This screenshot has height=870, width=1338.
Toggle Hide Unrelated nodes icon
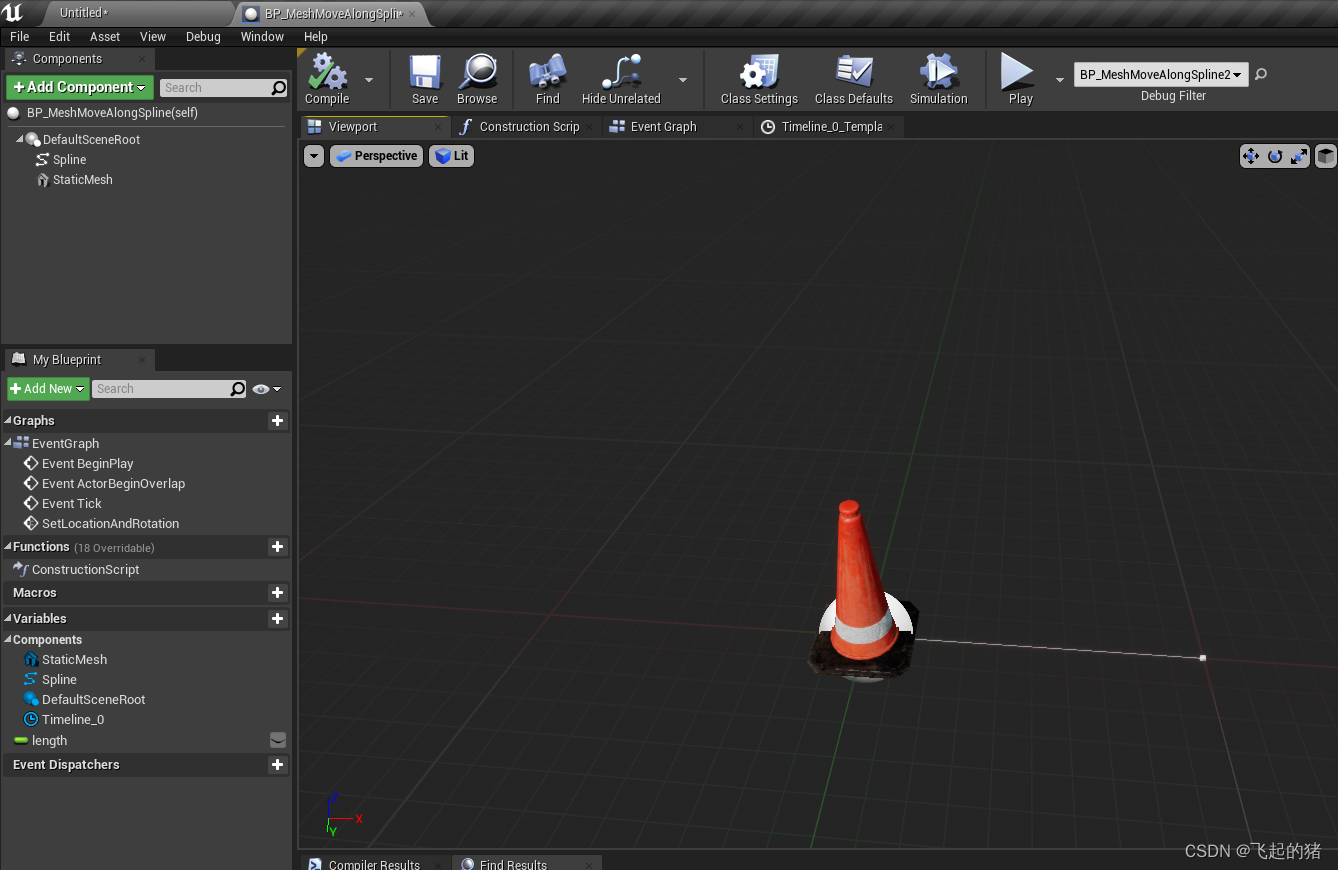coord(621,74)
